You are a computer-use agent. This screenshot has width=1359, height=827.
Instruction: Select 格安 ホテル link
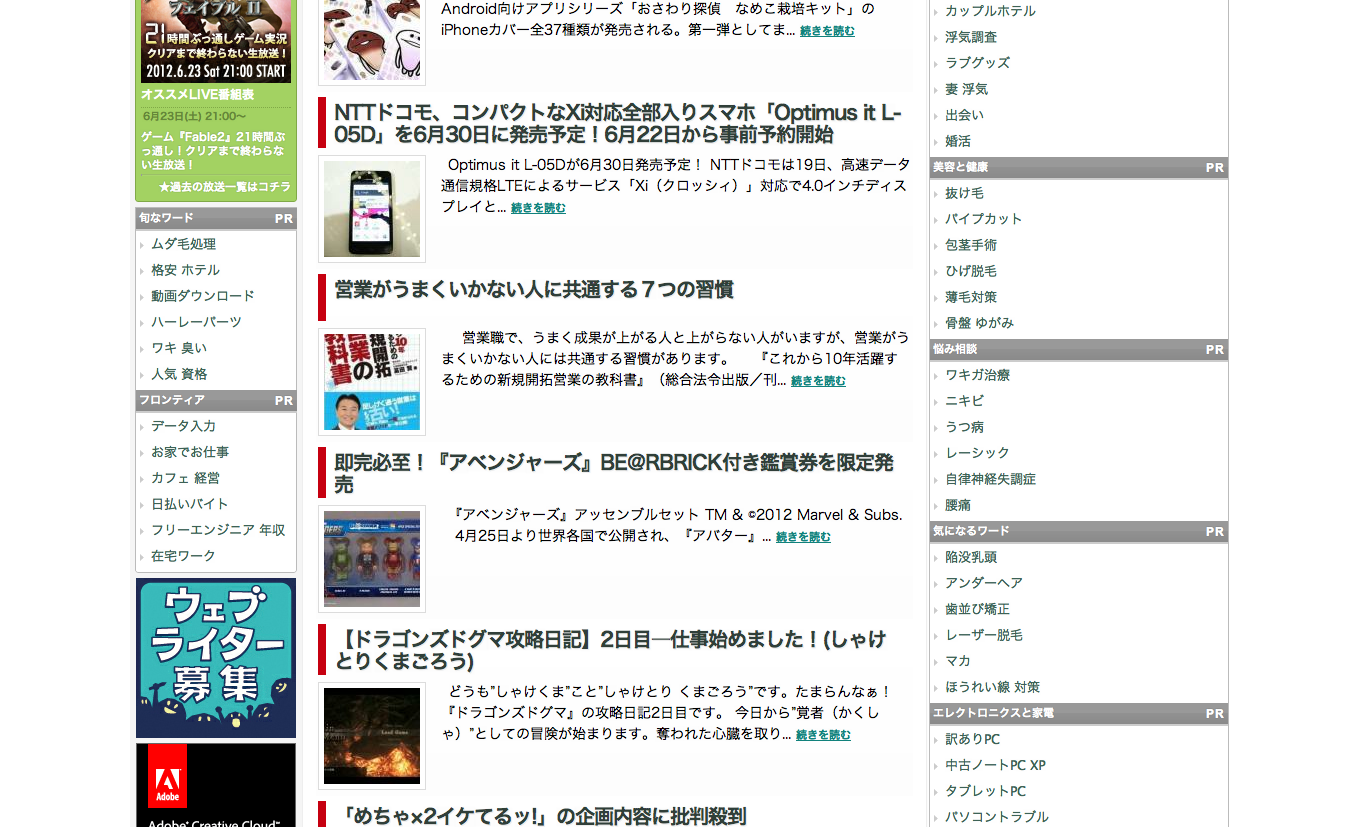185,270
